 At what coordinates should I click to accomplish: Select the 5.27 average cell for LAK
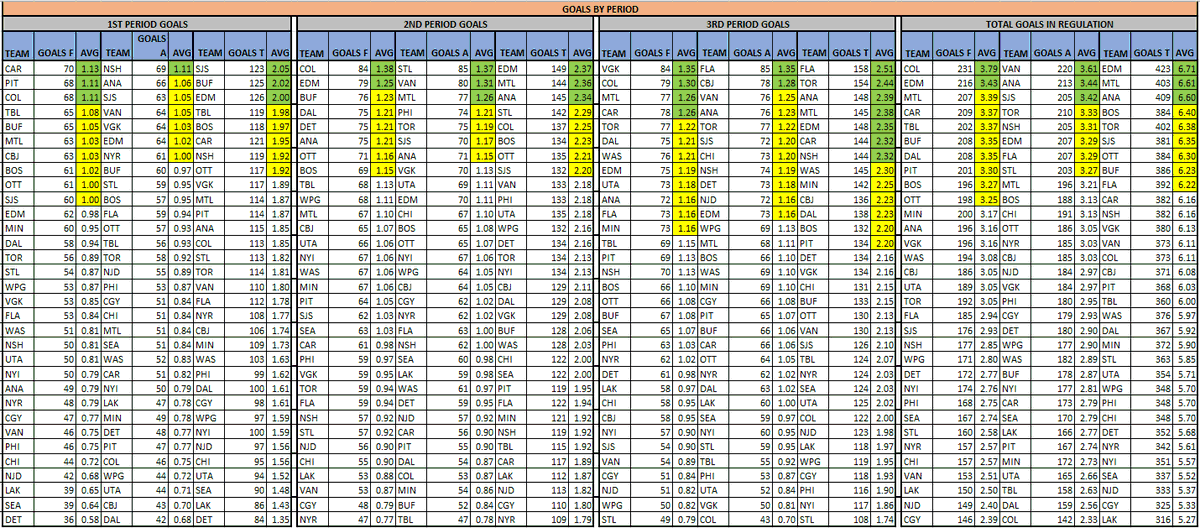1186,520
